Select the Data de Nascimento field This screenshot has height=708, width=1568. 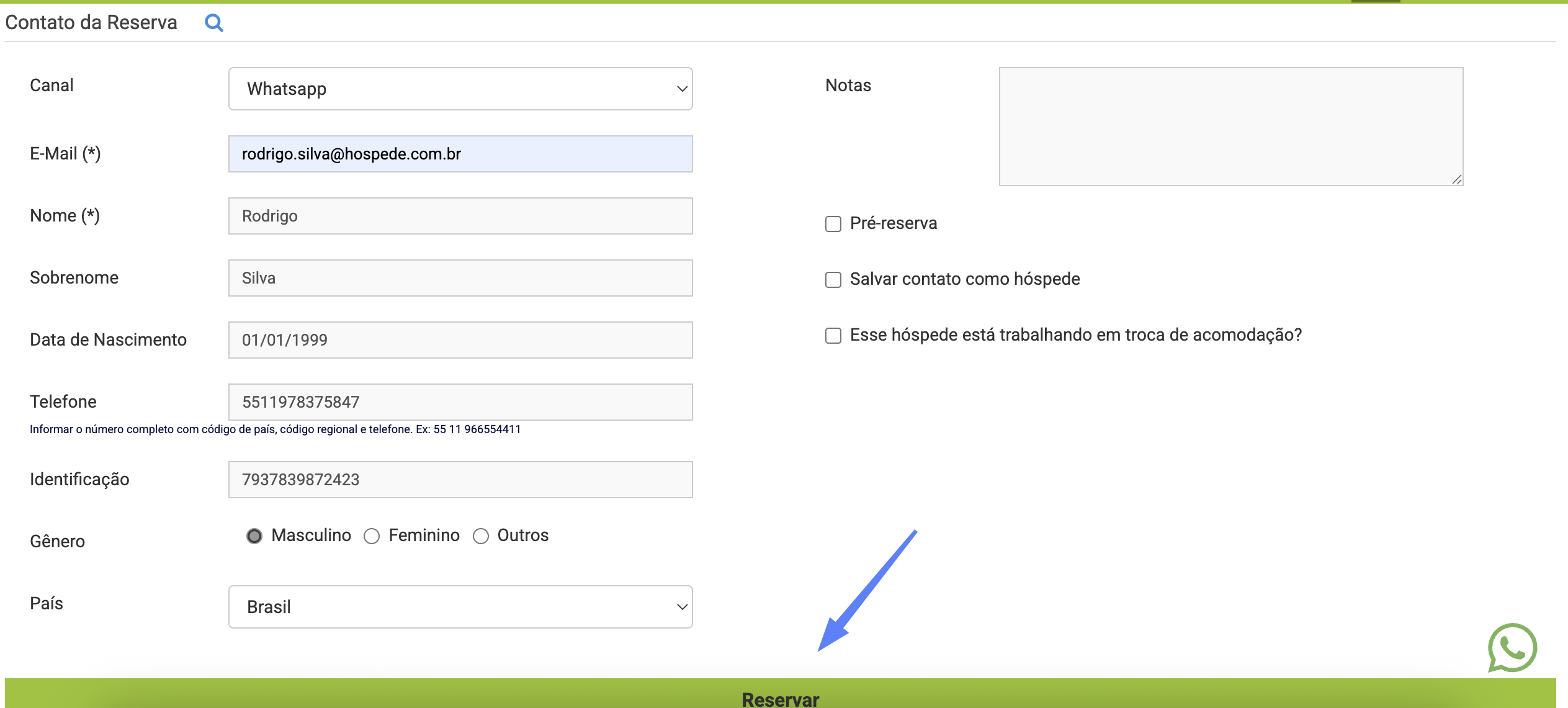(460, 340)
